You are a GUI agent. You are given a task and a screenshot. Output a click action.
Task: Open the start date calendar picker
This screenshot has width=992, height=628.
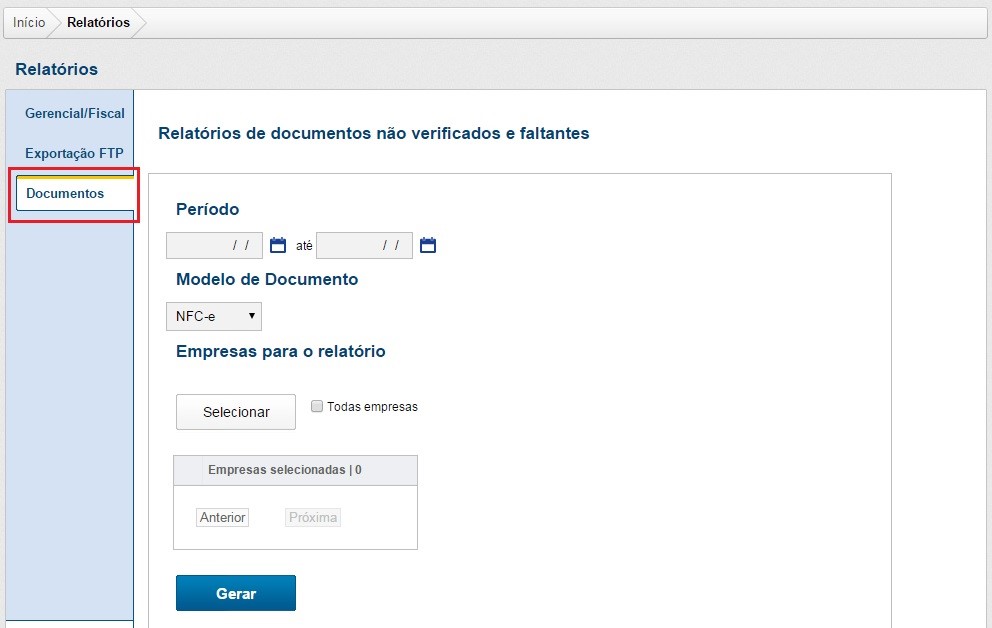point(278,246)
